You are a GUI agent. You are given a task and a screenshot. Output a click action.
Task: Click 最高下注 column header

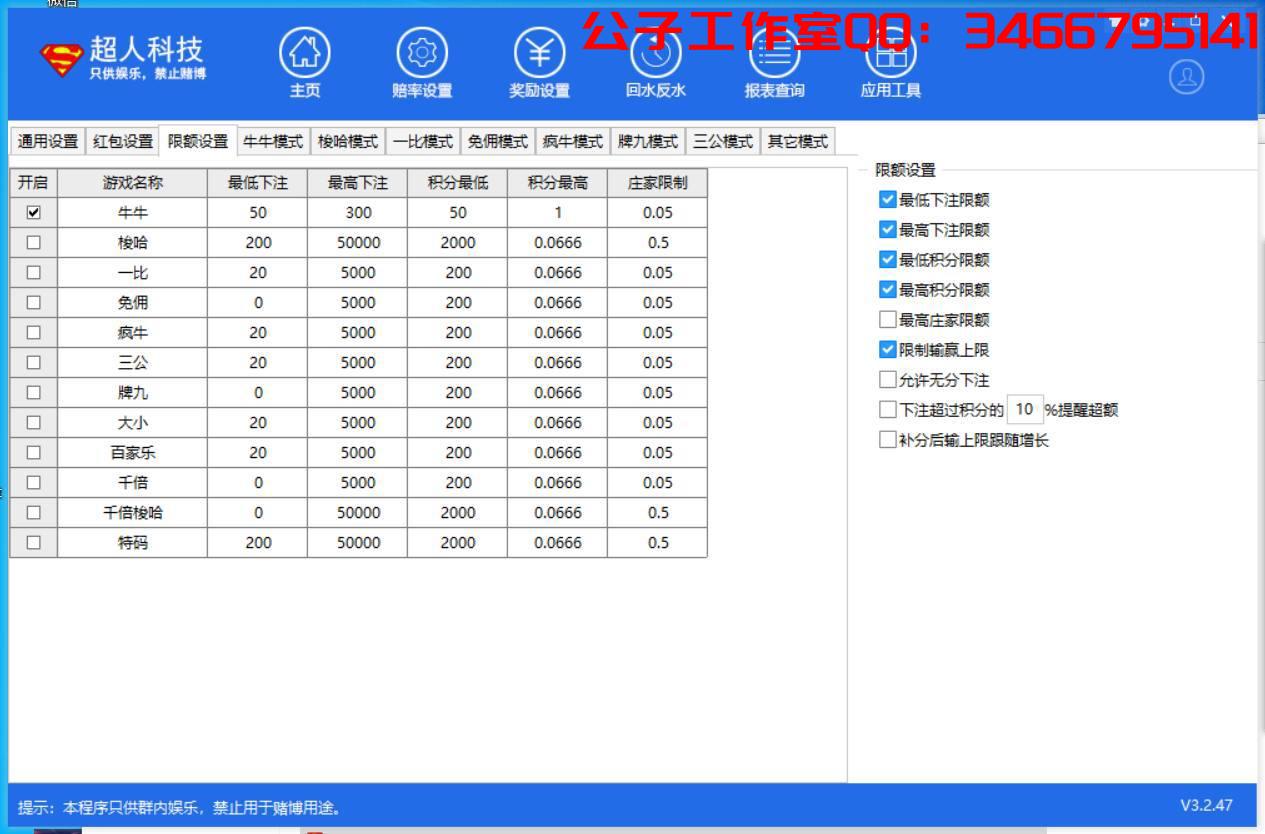pyautogui.click(x=358, y=183)
